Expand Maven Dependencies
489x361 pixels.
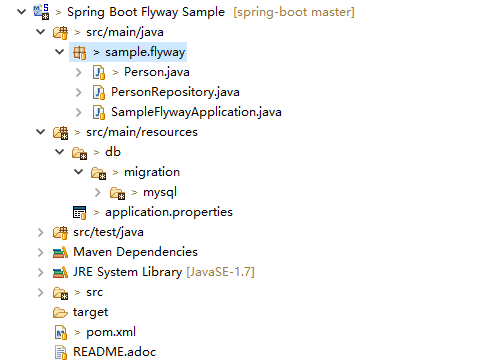41,252
